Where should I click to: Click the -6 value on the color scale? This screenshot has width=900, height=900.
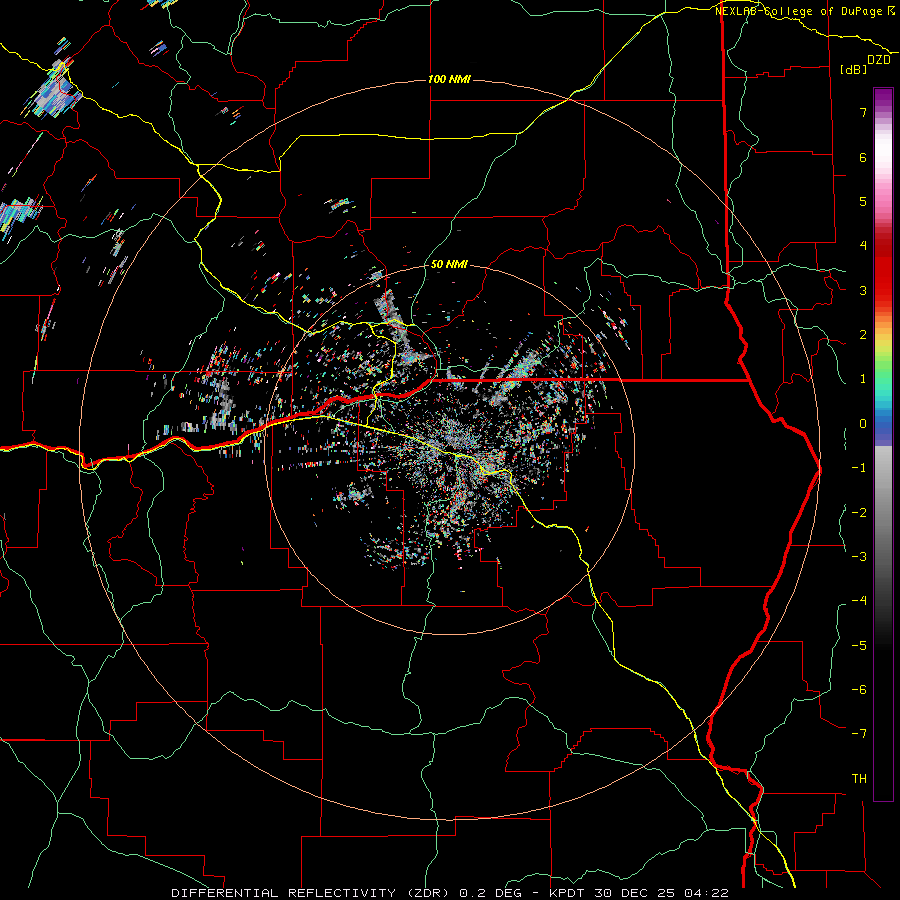tap(859, 690)
